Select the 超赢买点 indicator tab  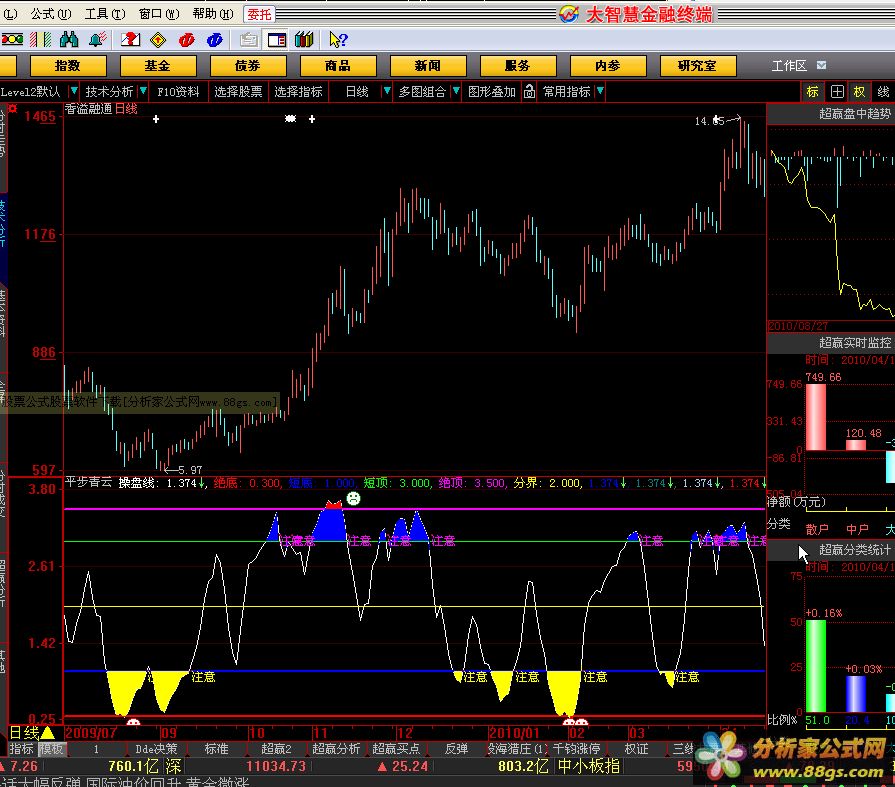[x=396, y=748]
